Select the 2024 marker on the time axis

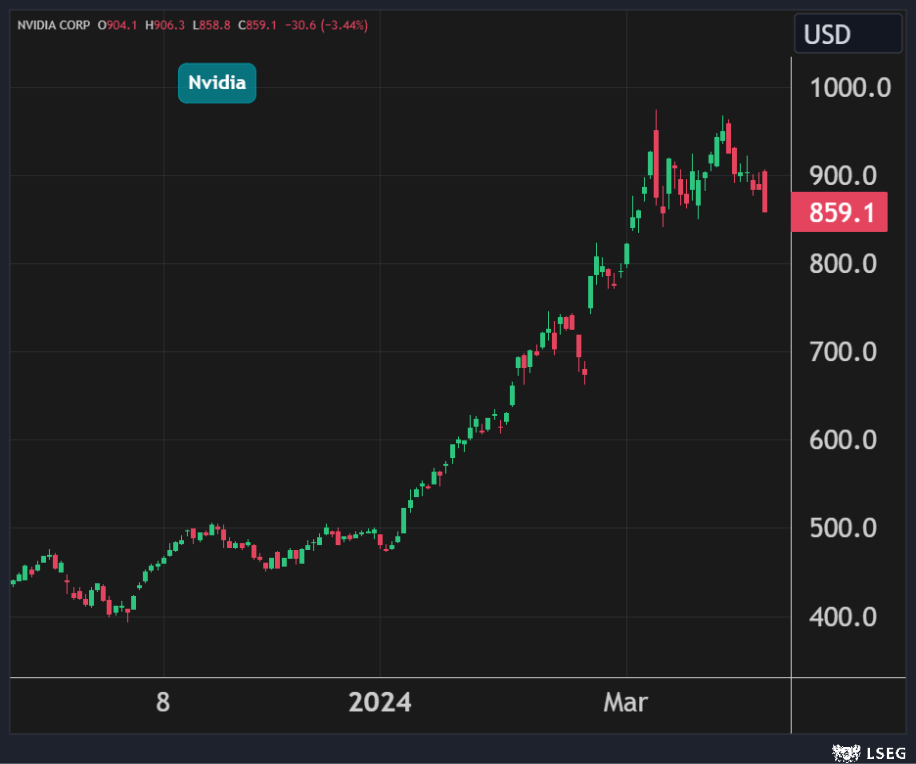[379, 703]
